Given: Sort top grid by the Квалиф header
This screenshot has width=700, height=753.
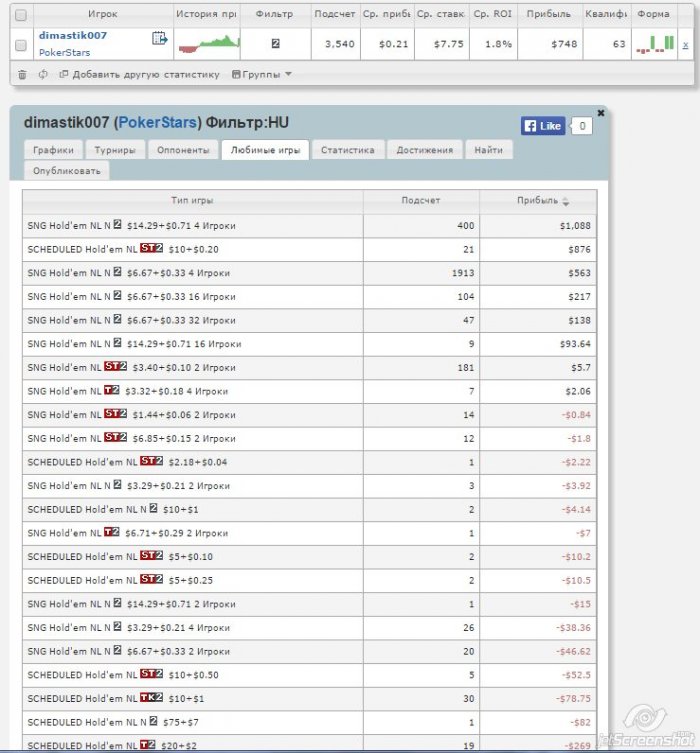Looking at the screenshot, I should click(606, 14).
